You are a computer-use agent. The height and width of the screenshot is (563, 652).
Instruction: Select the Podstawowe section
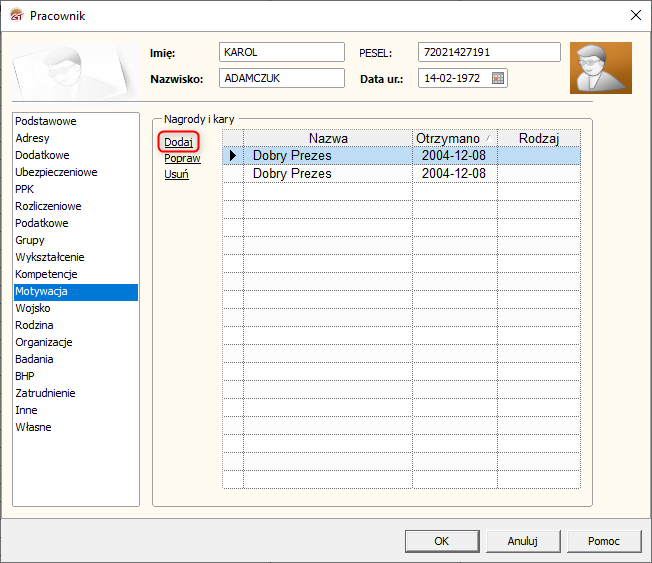[76, 121]
